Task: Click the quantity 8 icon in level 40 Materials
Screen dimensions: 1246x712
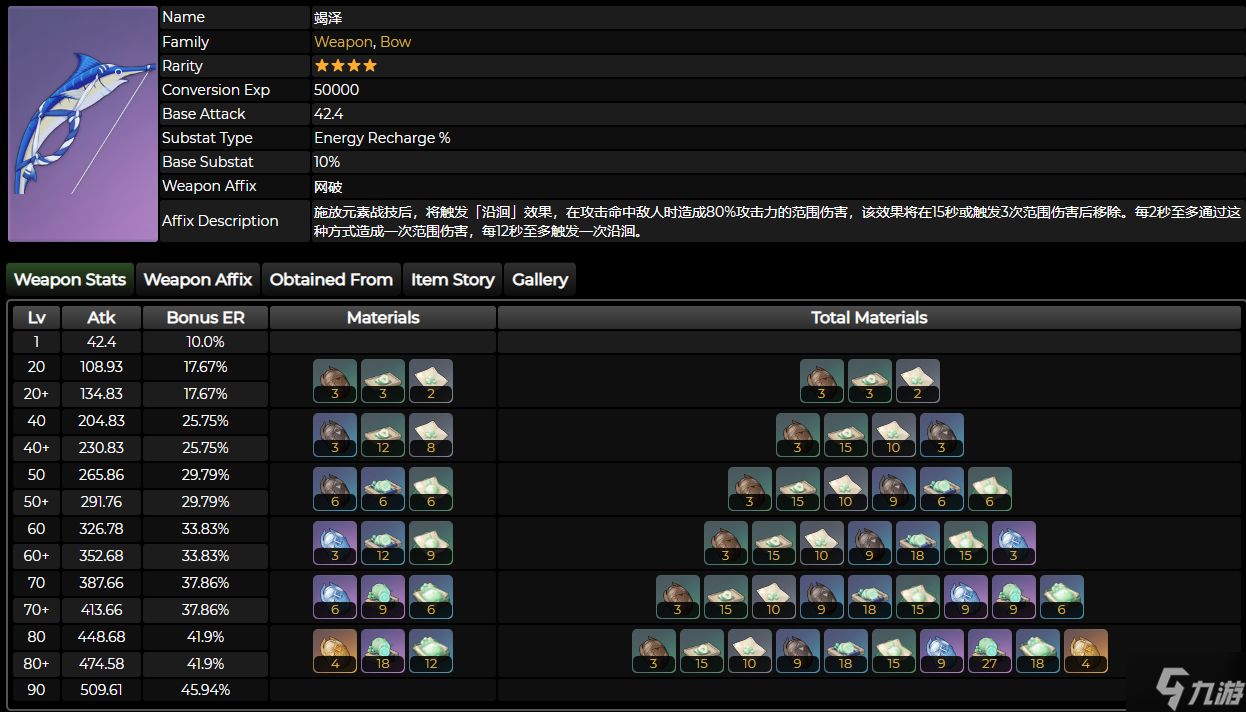Action: (431, 435)
